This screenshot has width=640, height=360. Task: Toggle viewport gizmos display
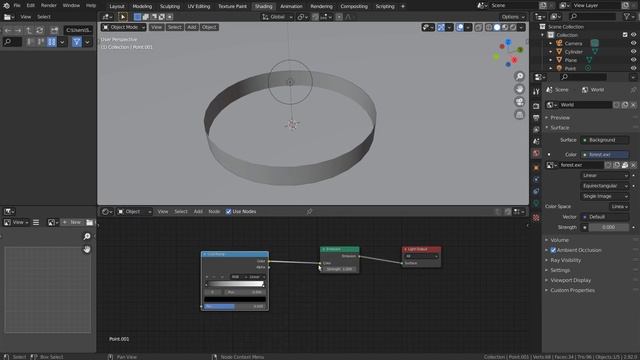click(441, 27)
